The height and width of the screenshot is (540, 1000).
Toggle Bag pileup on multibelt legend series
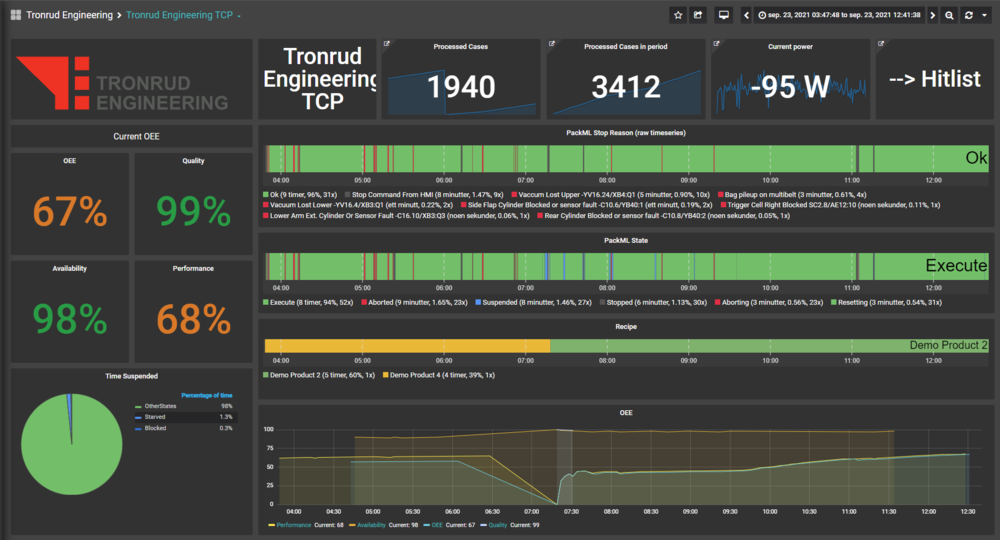[791, 194]
